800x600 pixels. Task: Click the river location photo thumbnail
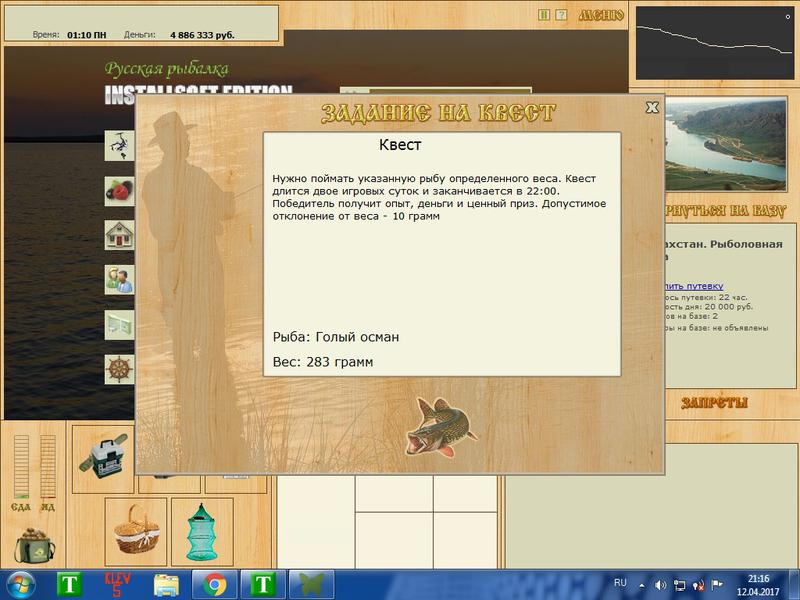(726, 144)
